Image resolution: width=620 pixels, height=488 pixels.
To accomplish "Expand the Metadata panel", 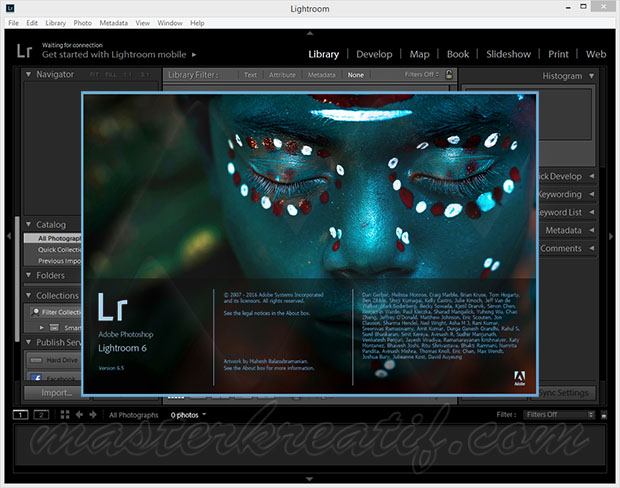I will tap(592, 230).
